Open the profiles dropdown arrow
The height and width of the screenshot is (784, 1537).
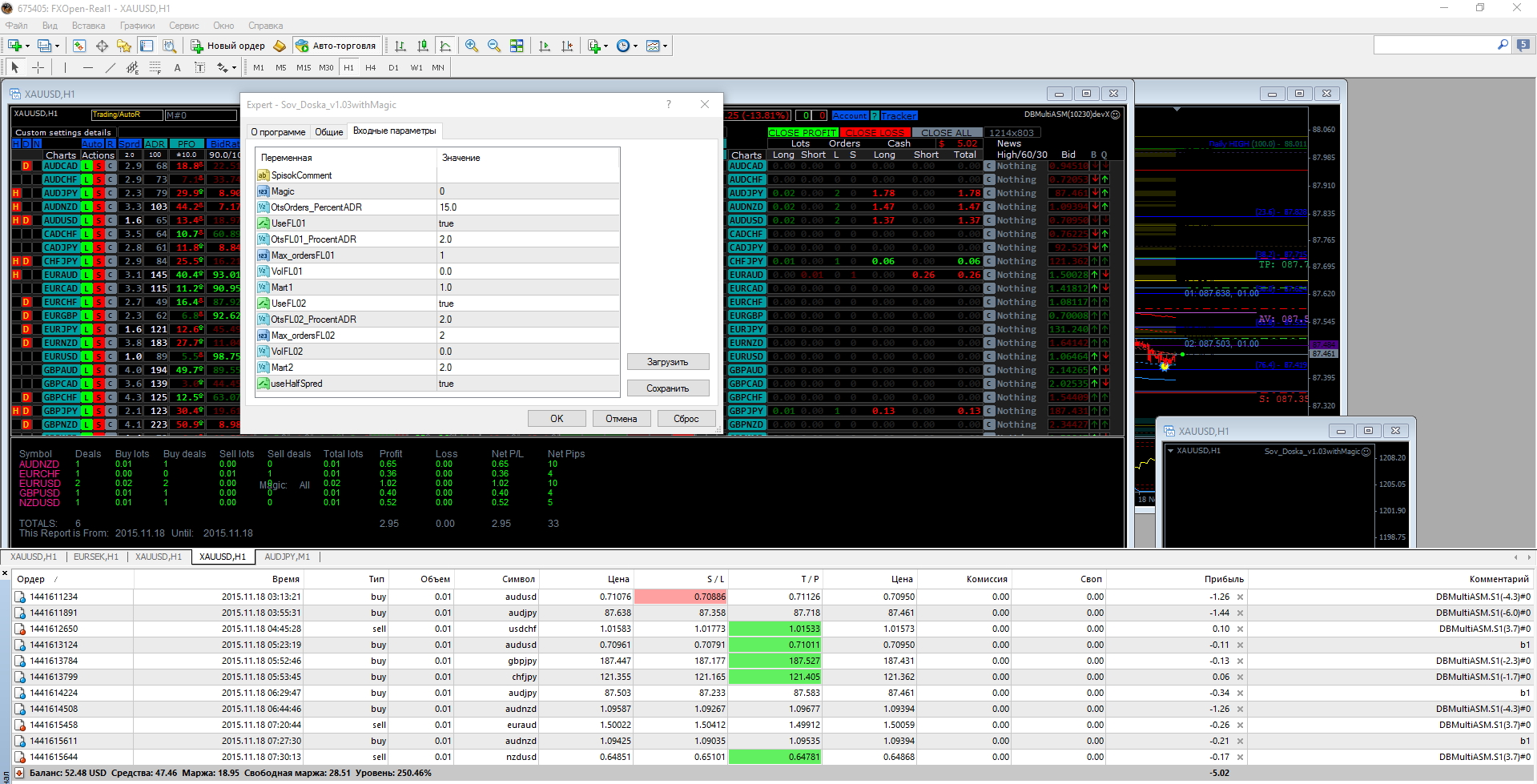57,46
